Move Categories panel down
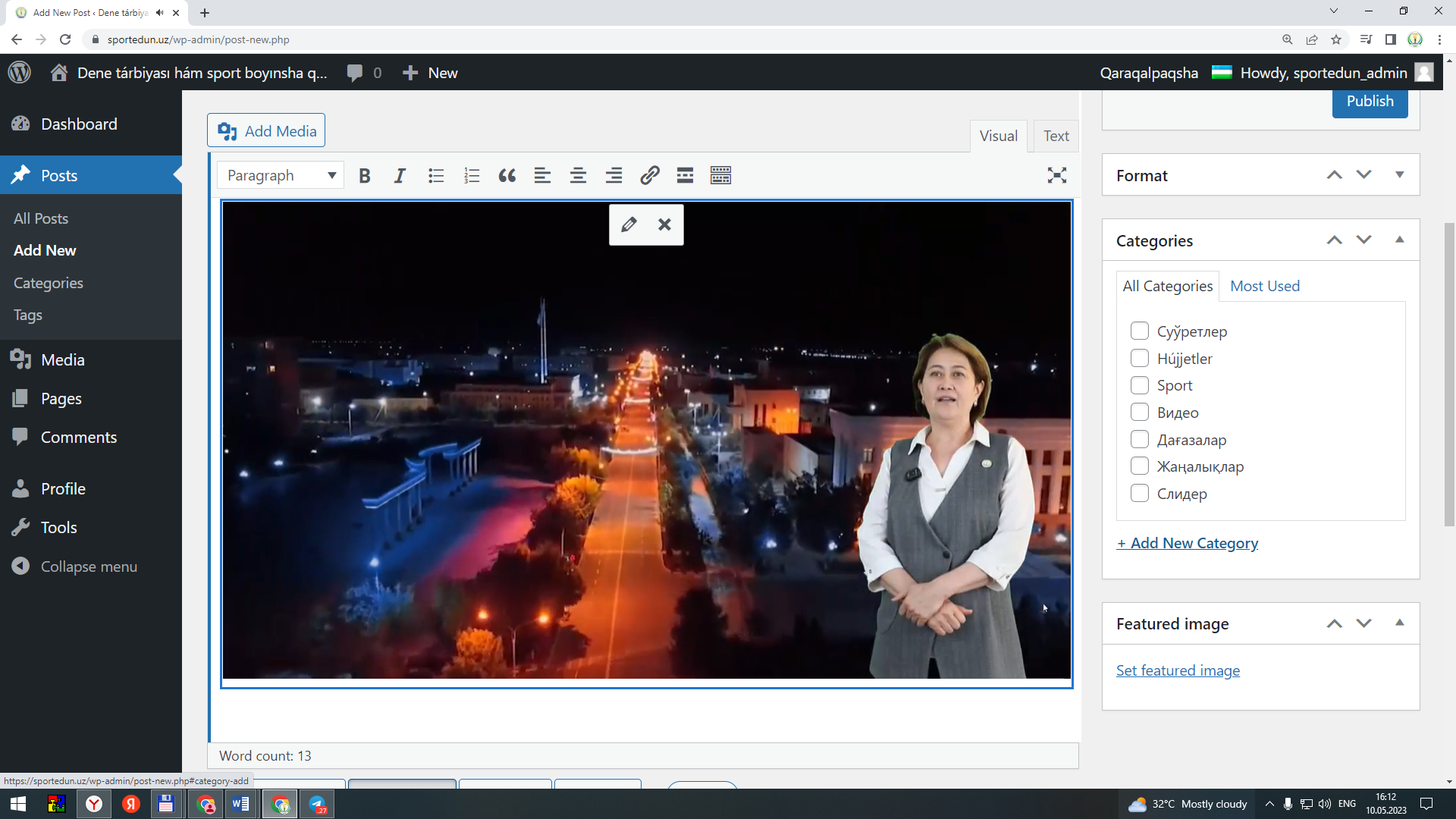This screenshot has width=1456, height=819. point(1364,240)
